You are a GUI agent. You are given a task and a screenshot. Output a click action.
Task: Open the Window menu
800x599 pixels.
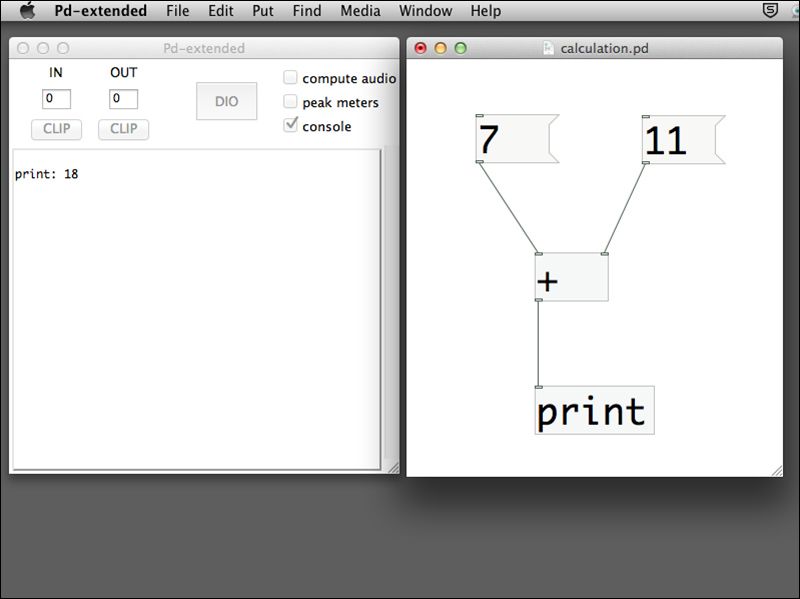click(x=426, y=11)
